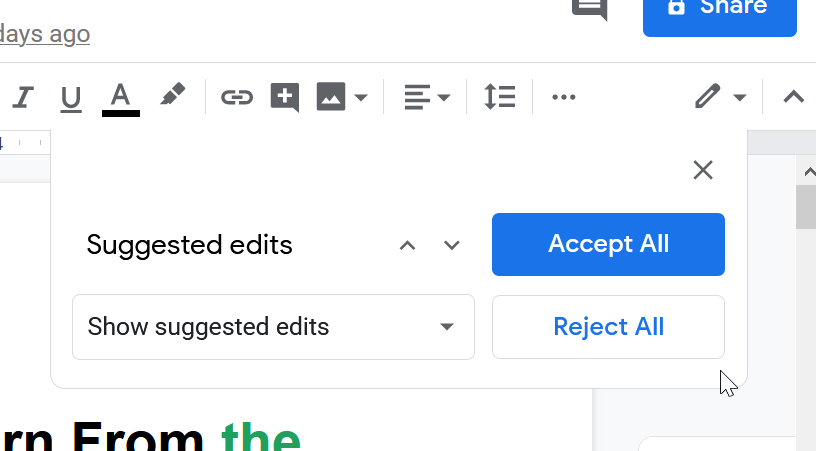This screenshot has width=816, height=451.
Task: Hide the menus with the up caret
Action: click(x=794, y=97)
